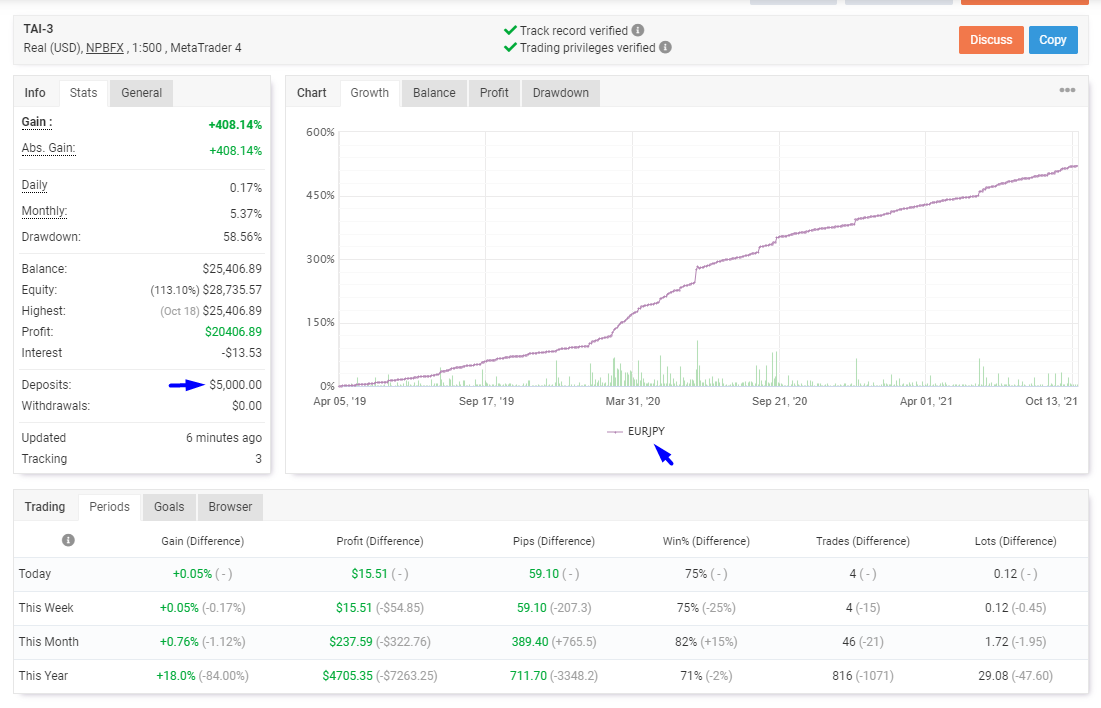The image size is (1101, 708).
Task: Click the info icon in Periods table header
Action: [68, 540]
